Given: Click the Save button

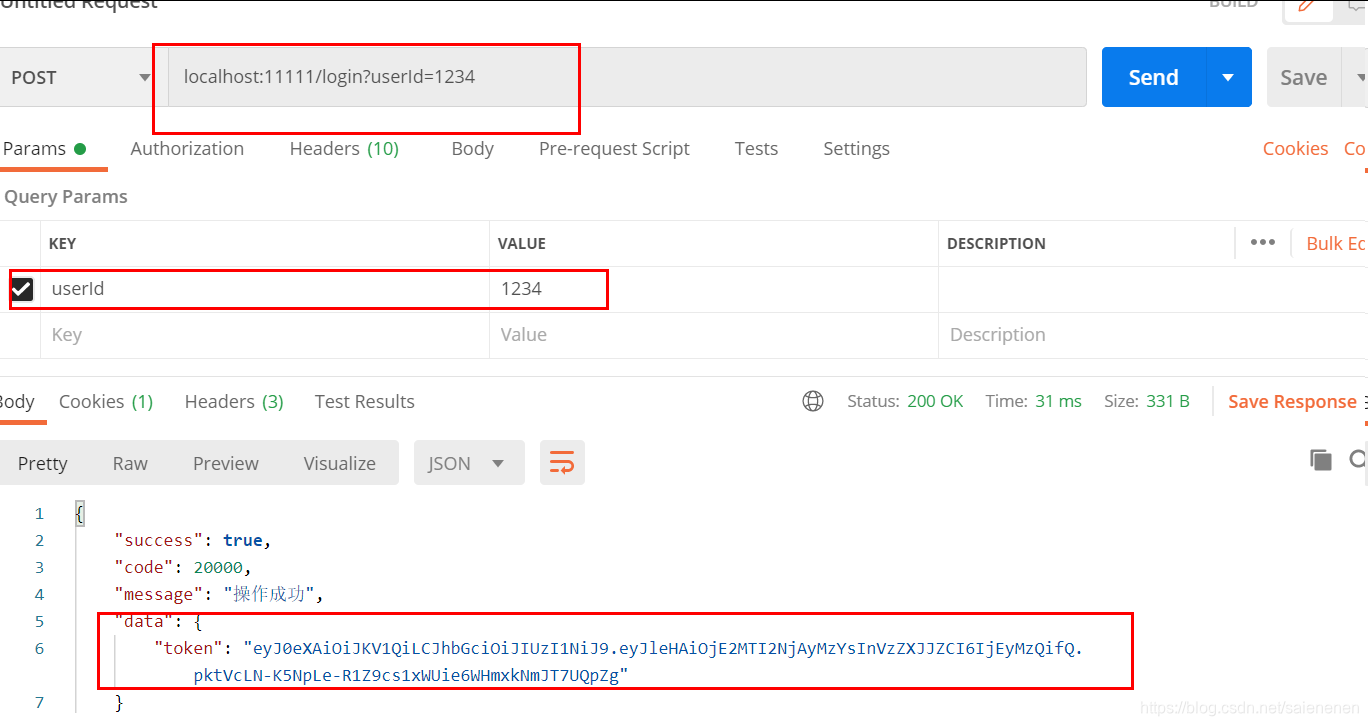Looking at the screenshot, I should [1304, 77].
